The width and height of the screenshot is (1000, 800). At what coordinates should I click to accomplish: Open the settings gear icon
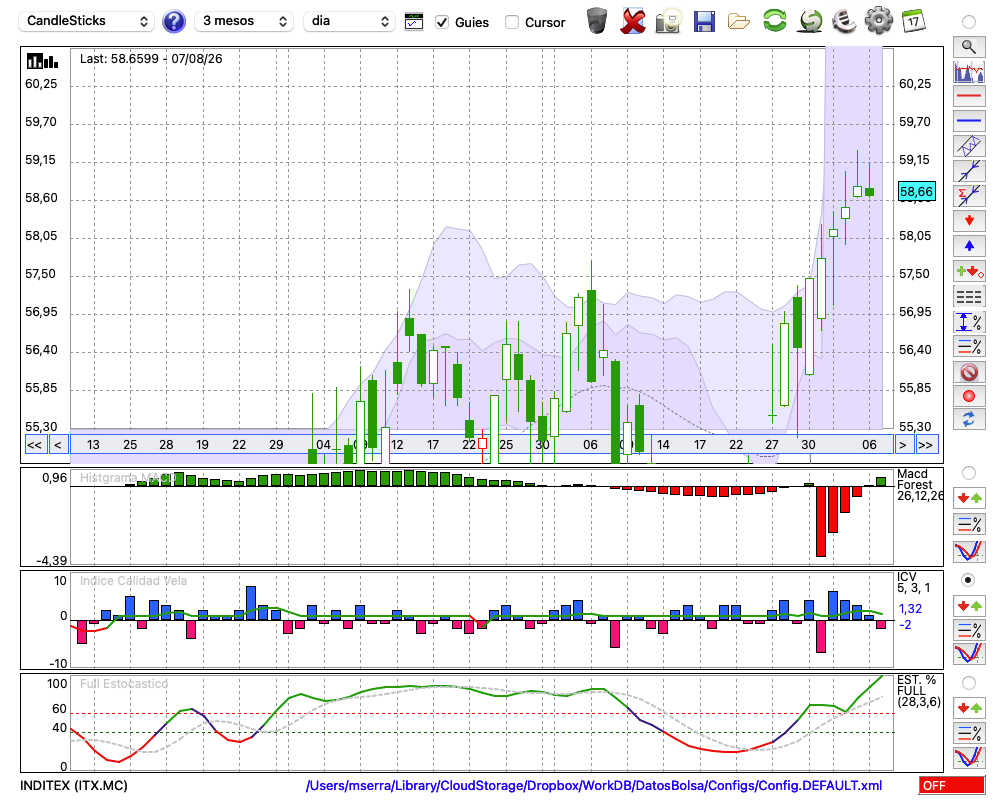878,21
